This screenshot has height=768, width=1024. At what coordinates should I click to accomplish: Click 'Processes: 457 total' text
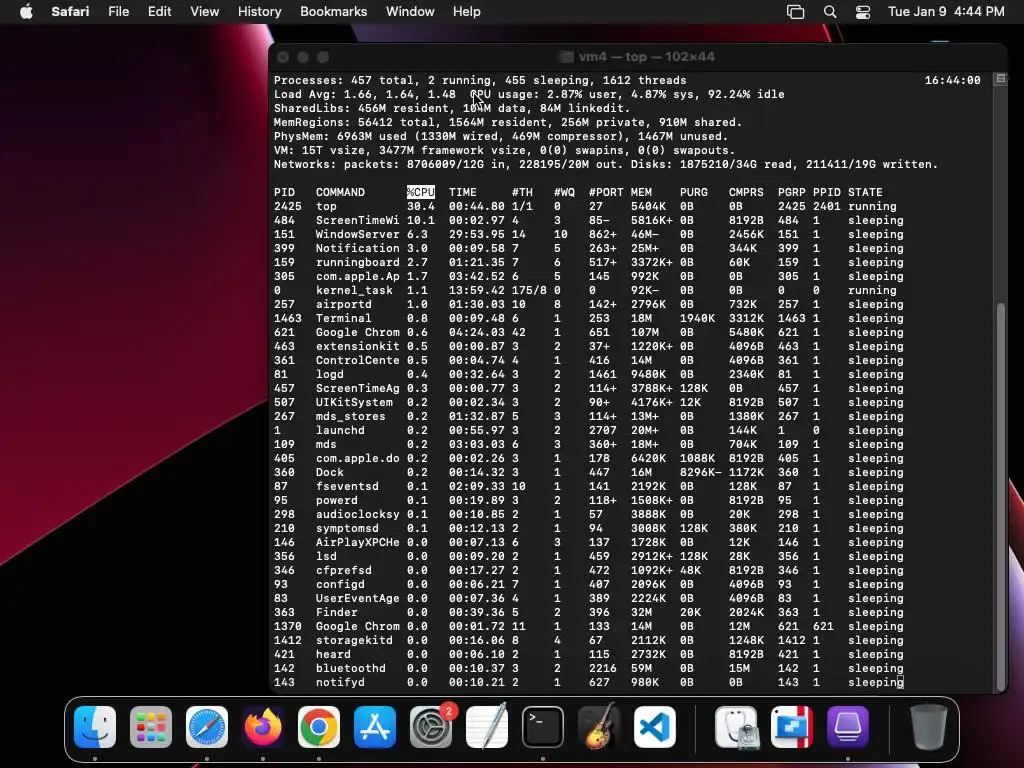(344, 80)
